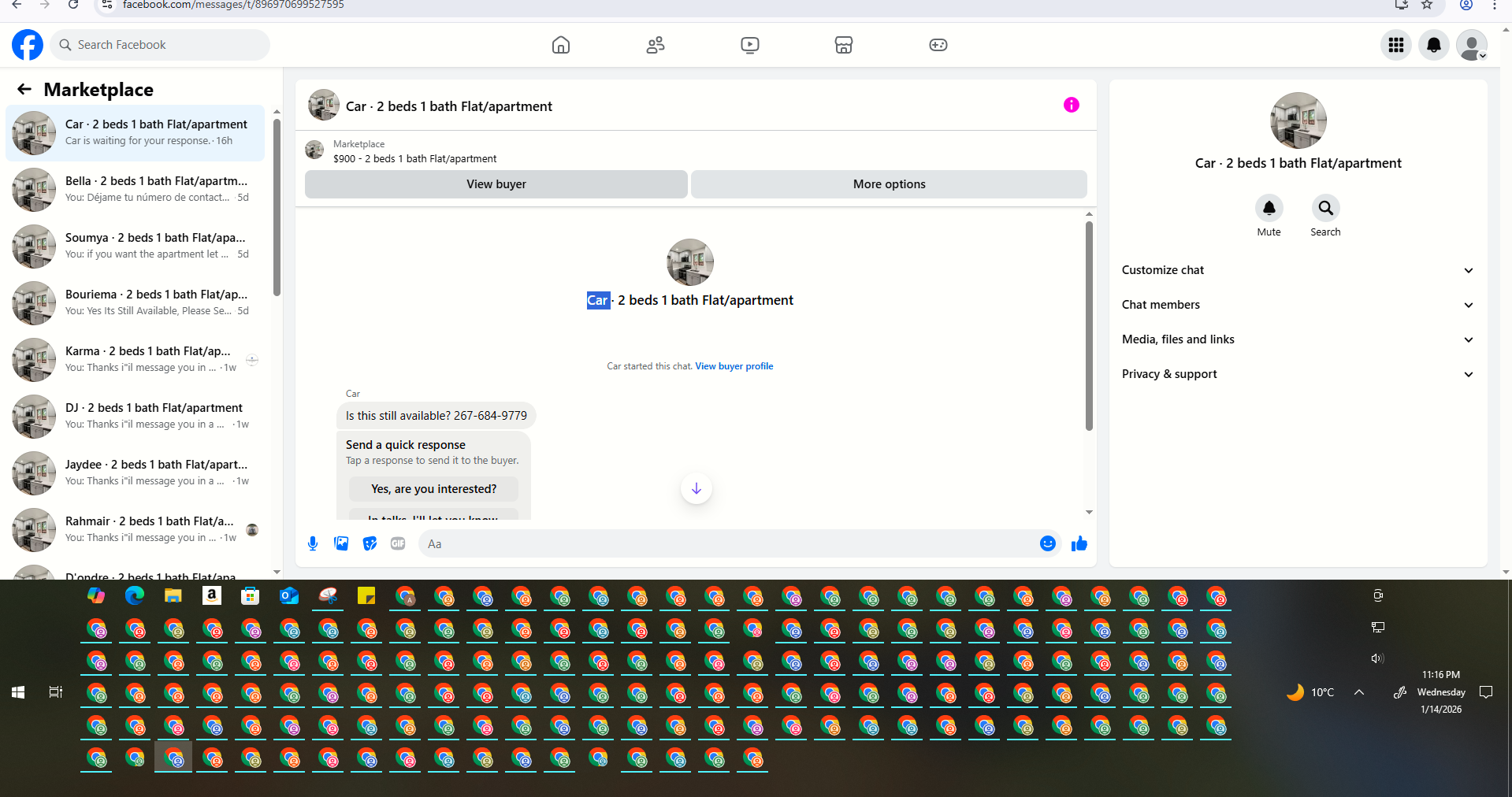Mute this conversation
1512x797 pixels.
[1269, 208]
